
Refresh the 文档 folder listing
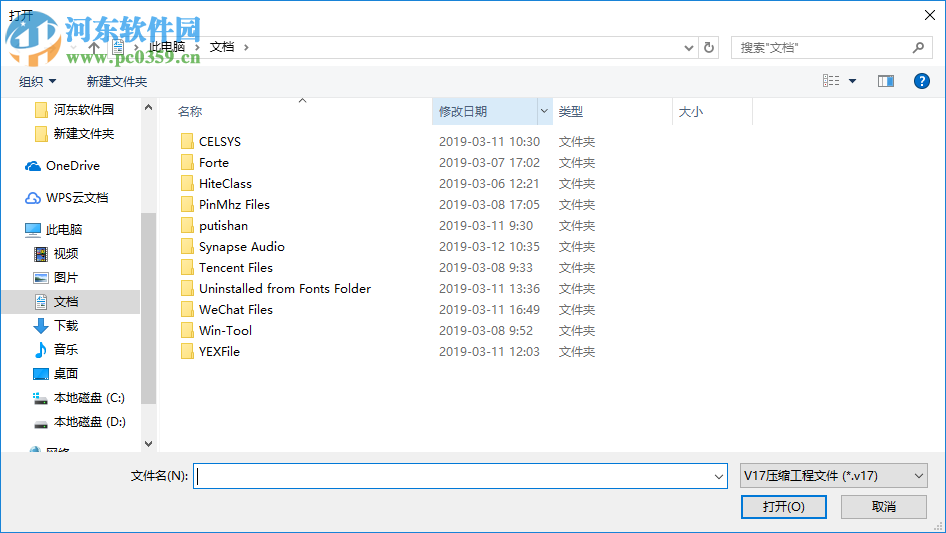[x=709, y=47]
